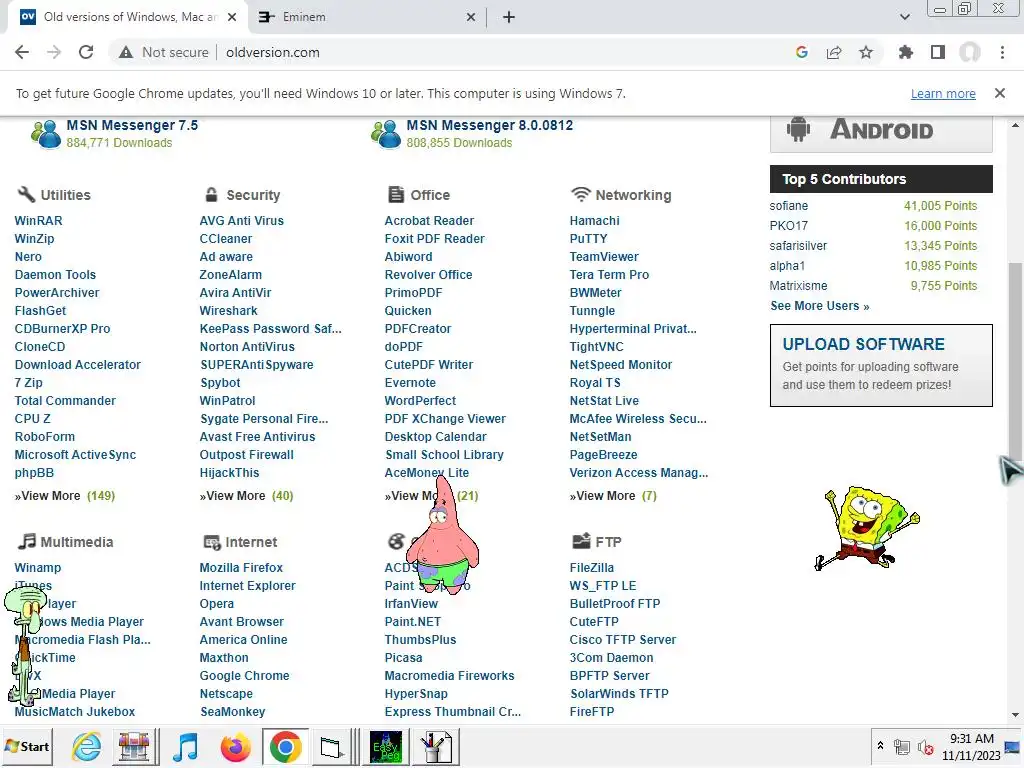Open the share page icon
The image size is (1024, 768).
click(834, 52)
